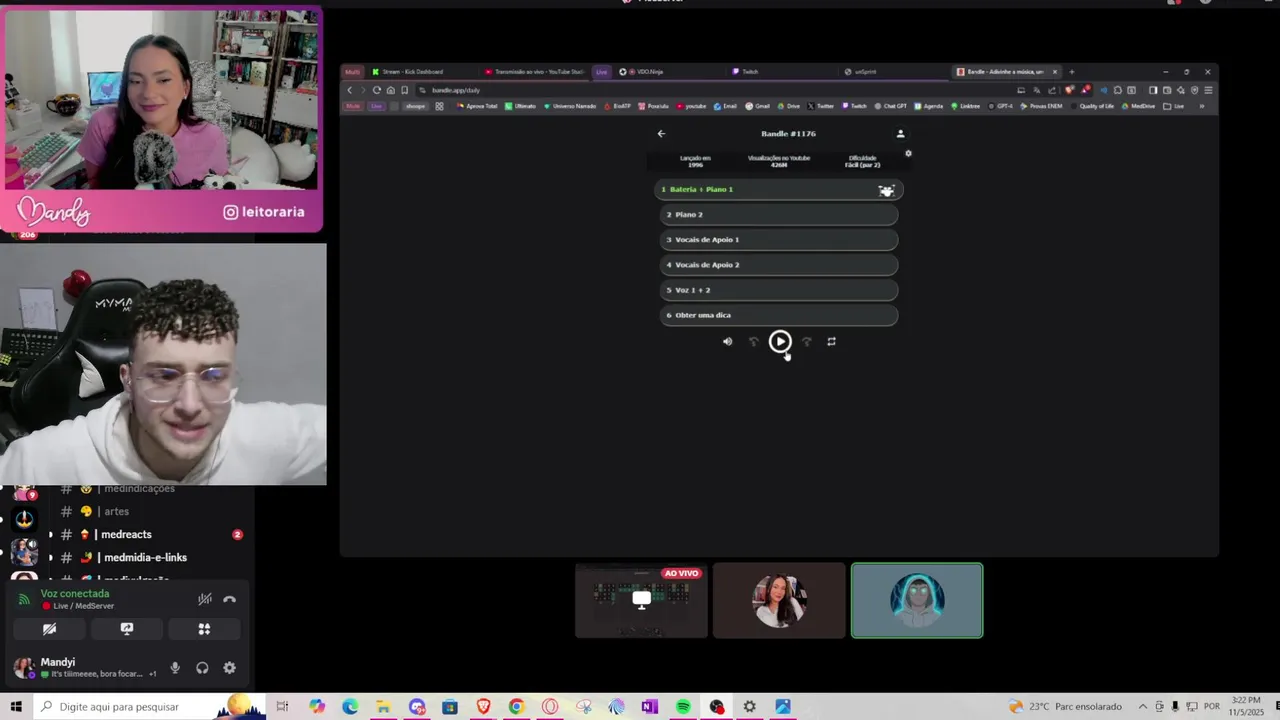Click 'Voz conectada' connection status
Screen dimensions: 1280x720
click(75, 594)
